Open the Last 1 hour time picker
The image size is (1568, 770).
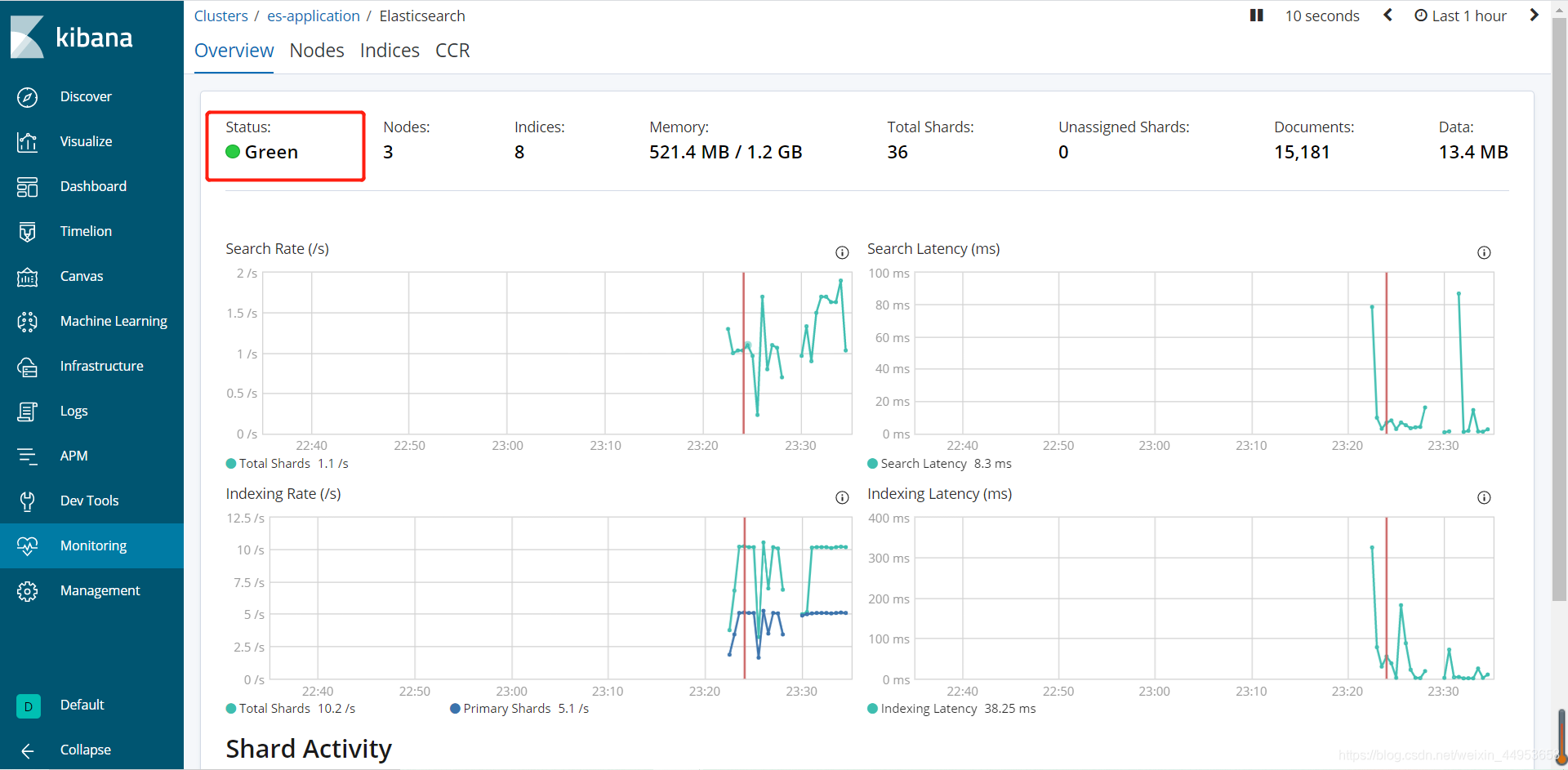click(1460, 16)
